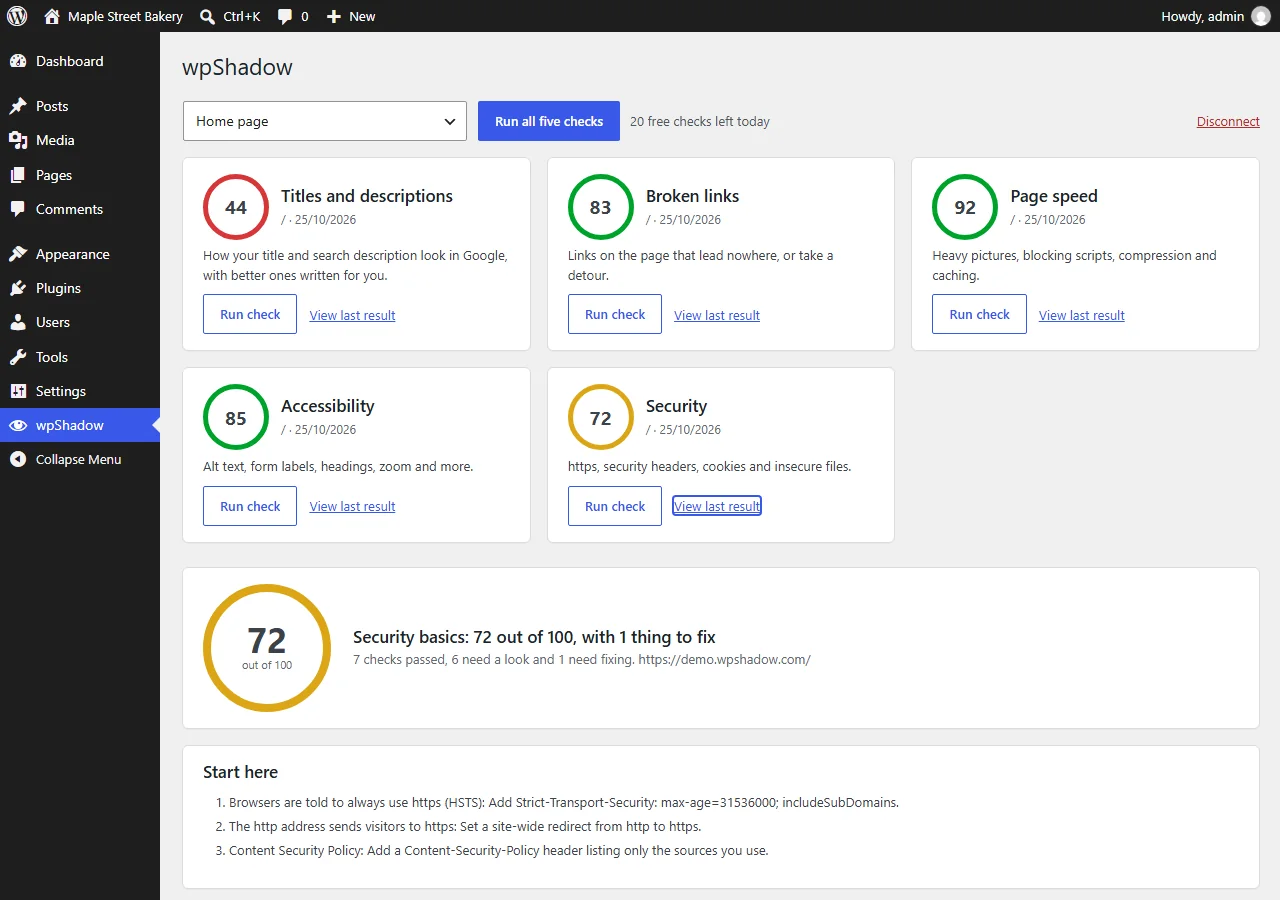Click the Media icon in sidebar

pos(18,140)
